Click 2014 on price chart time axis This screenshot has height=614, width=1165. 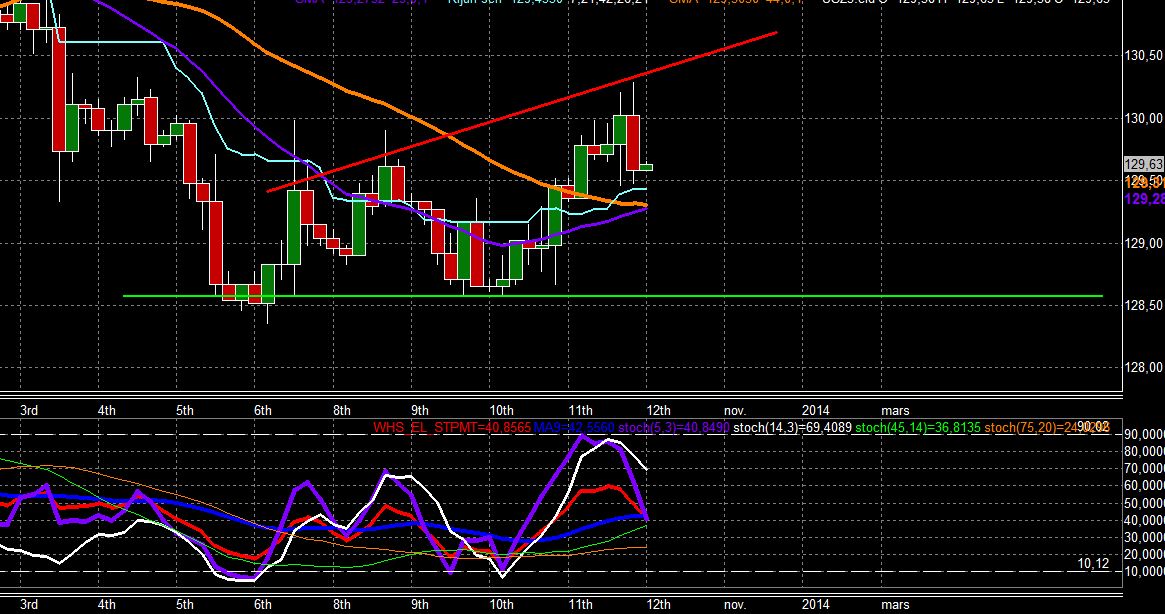click(816, 410)
